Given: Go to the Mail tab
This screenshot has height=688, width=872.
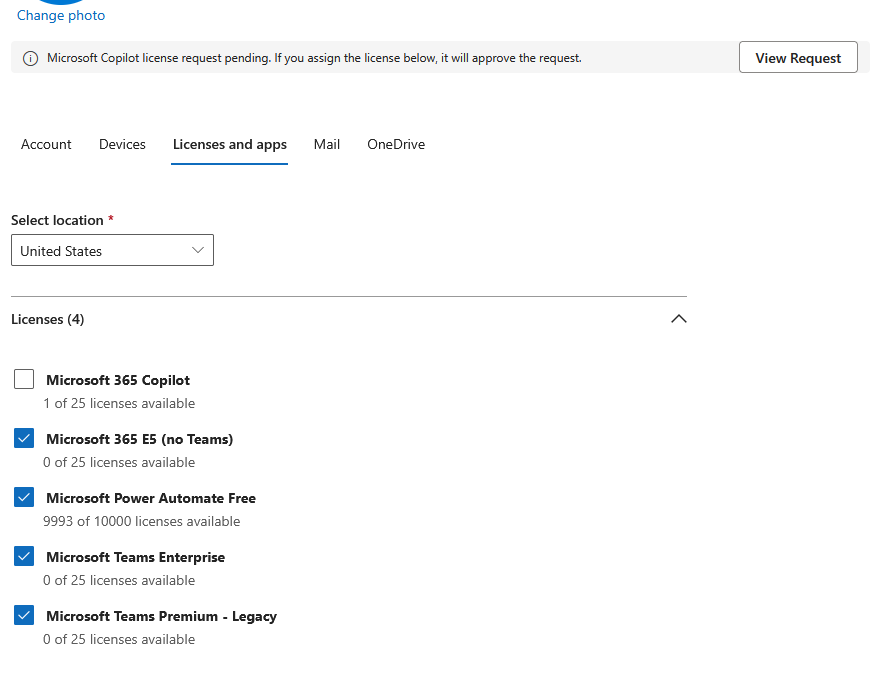Looking at the screenshot, I should point(327,145).
